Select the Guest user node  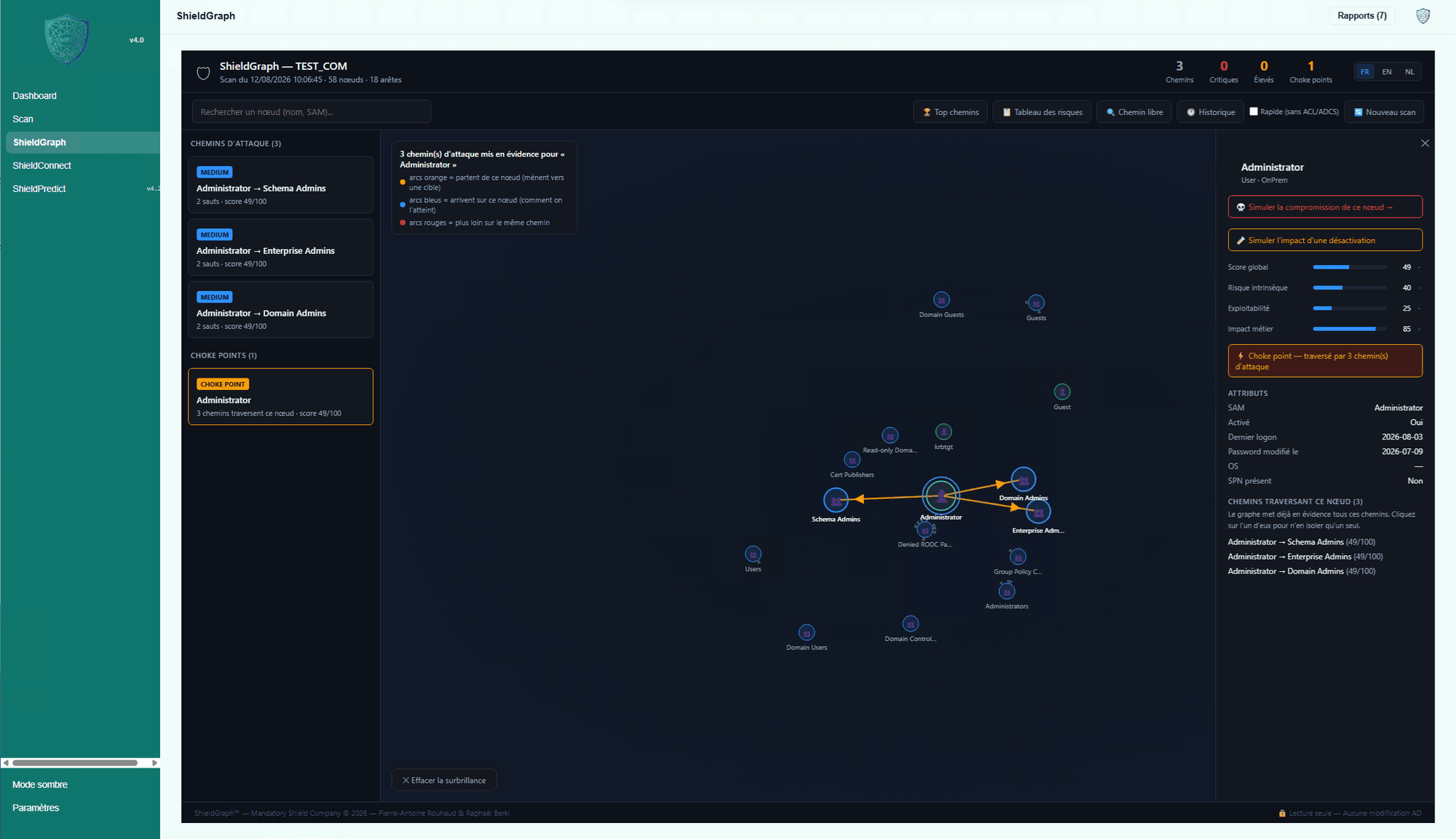point(1062,391)
